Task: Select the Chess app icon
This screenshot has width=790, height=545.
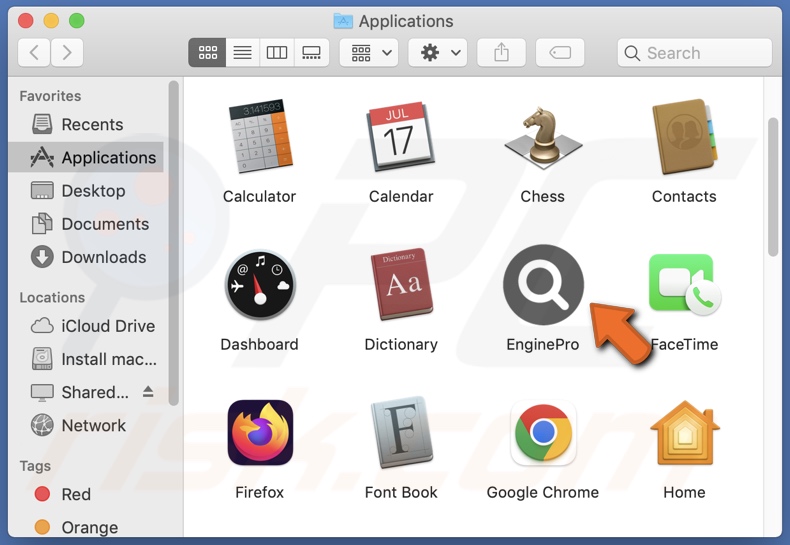Action: 543,138
